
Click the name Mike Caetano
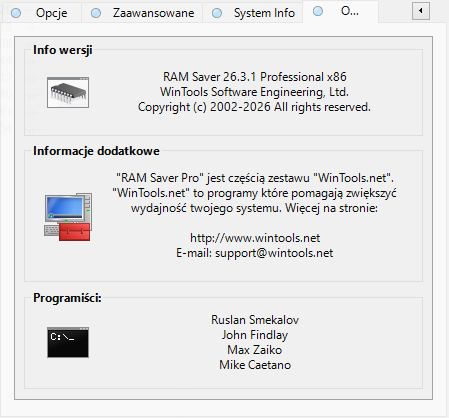pos(255,365)
